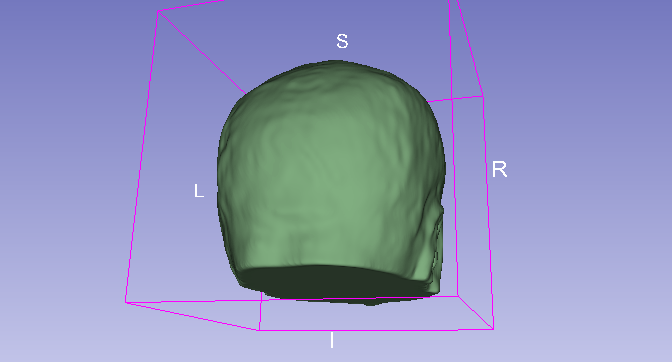This screenshot has height=362, width=672.
Task: Click the inner back-bottom corner of the bounding box
Action: tap(458, 296)
